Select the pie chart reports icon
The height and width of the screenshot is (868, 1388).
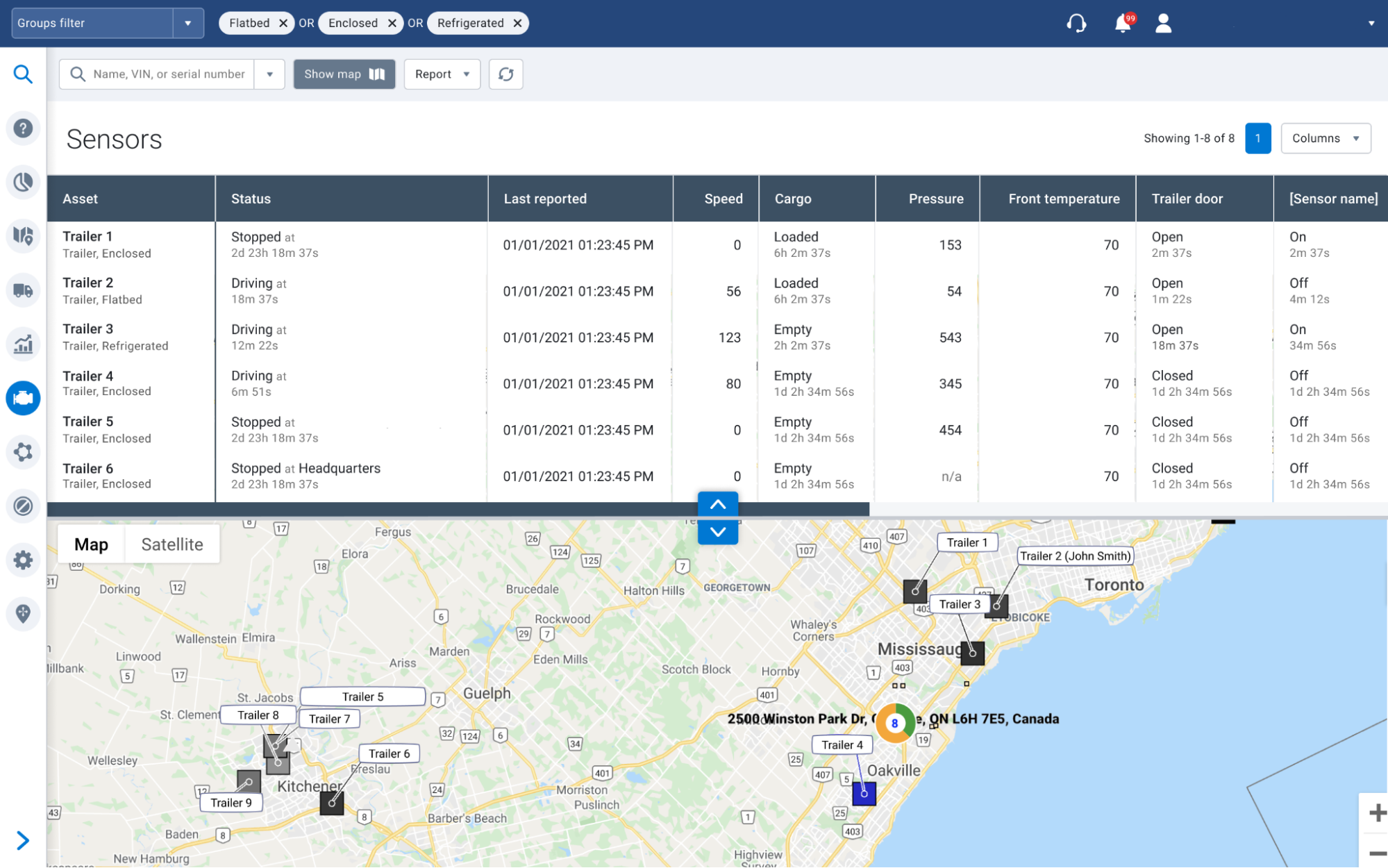click(23, 182)
